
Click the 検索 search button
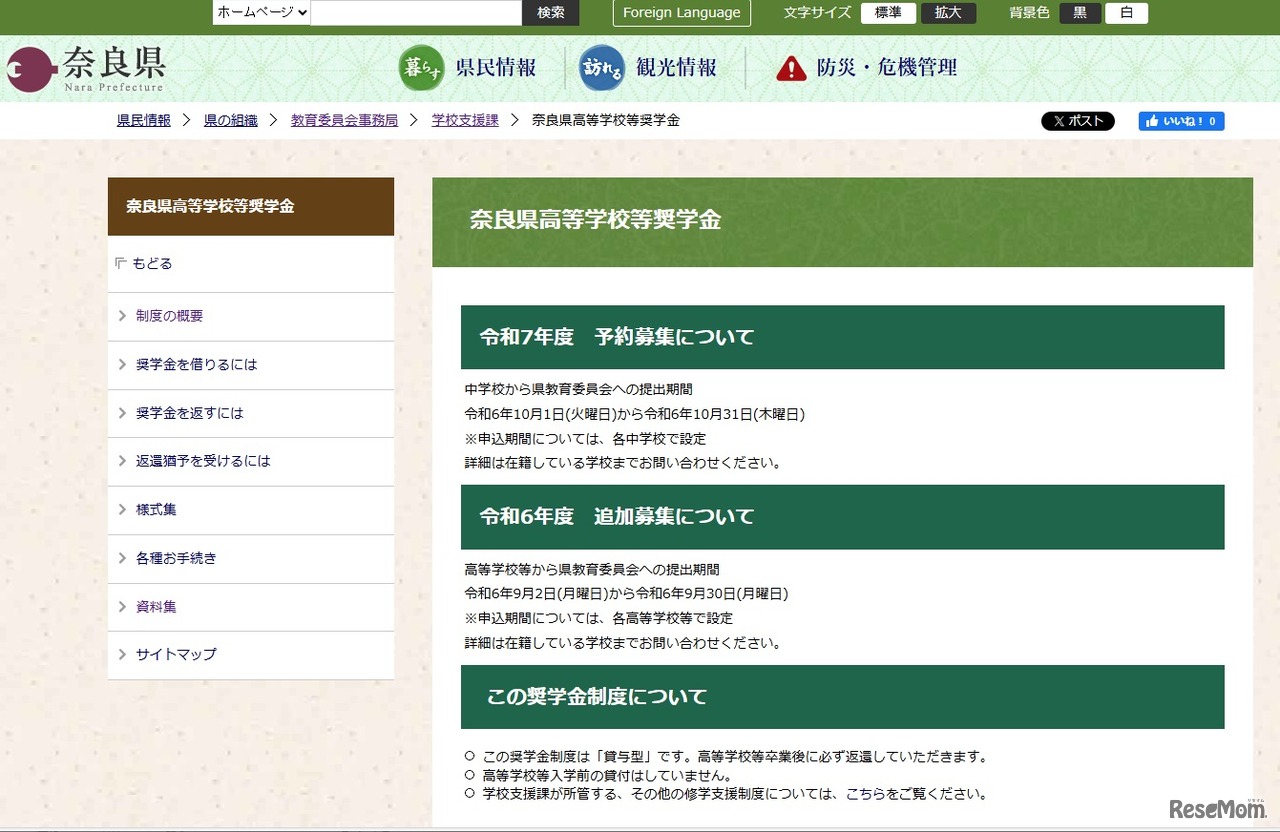551,13
